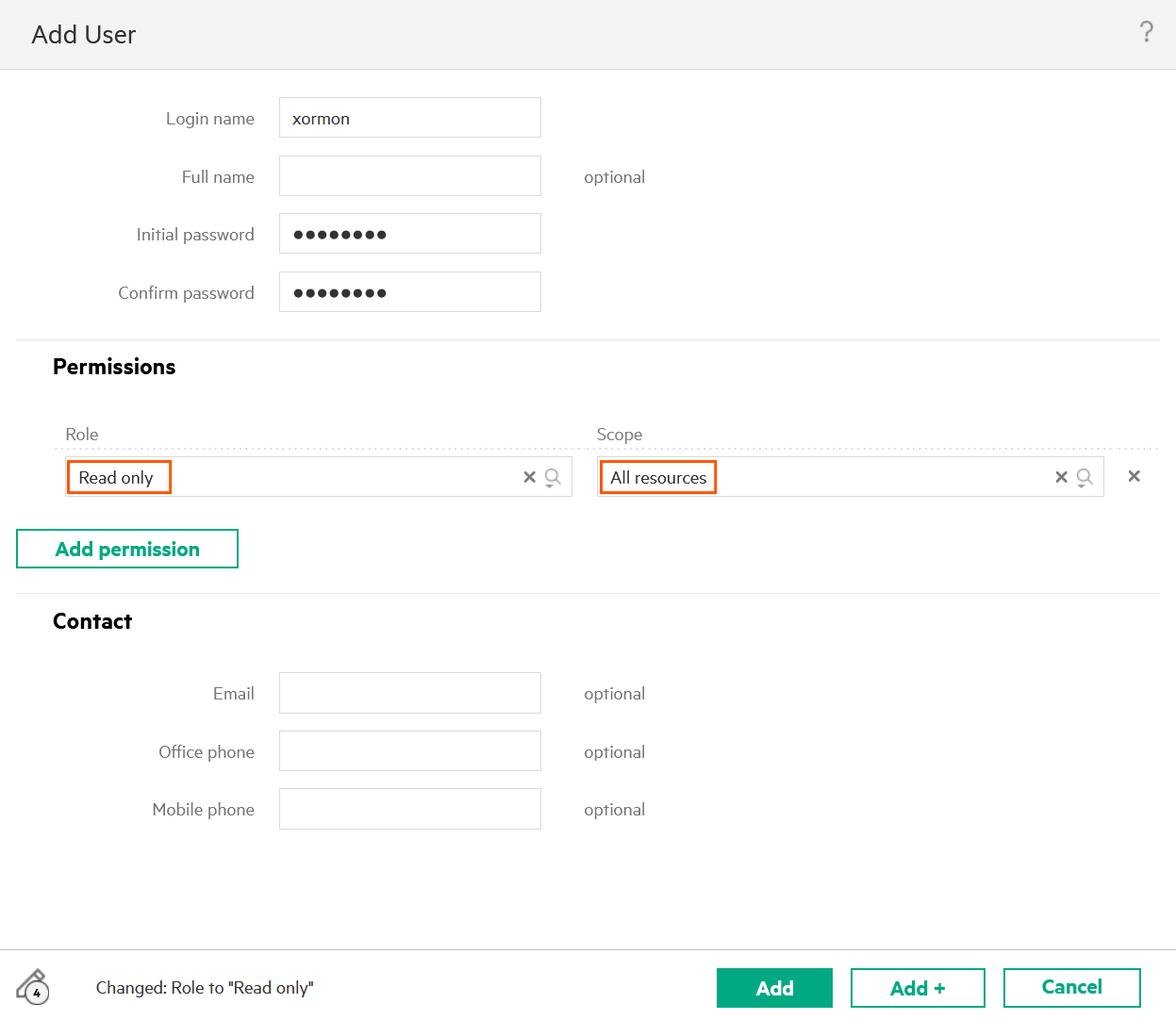Image resolution: width=1176 pixels, height=1020 pixels.
Task: Click into the Email field
Action: 409,693
